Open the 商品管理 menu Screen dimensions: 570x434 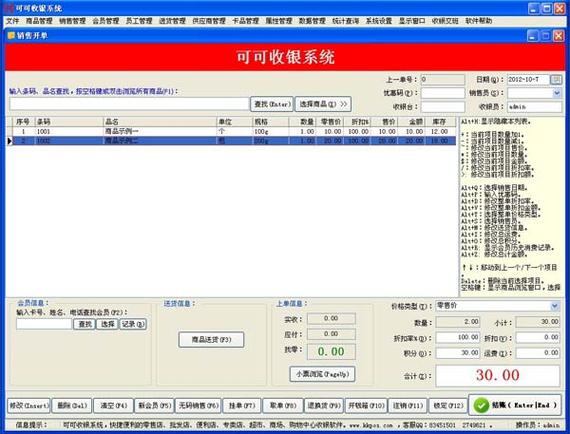(x=39, y=21)
